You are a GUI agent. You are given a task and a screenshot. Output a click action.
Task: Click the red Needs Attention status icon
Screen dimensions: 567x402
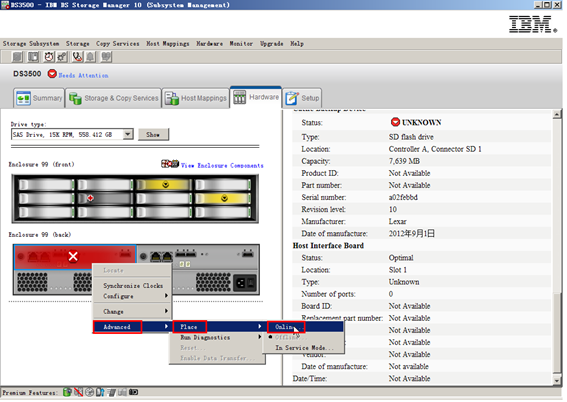pos(52,74)
